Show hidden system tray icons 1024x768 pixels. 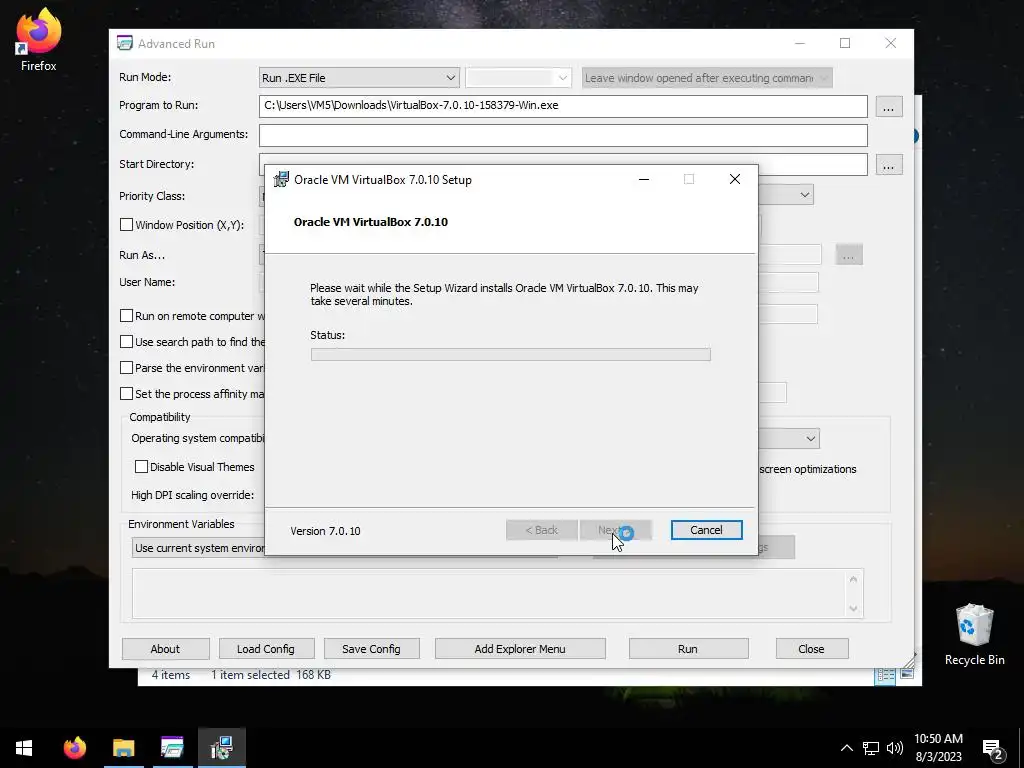tap(846, 748)
